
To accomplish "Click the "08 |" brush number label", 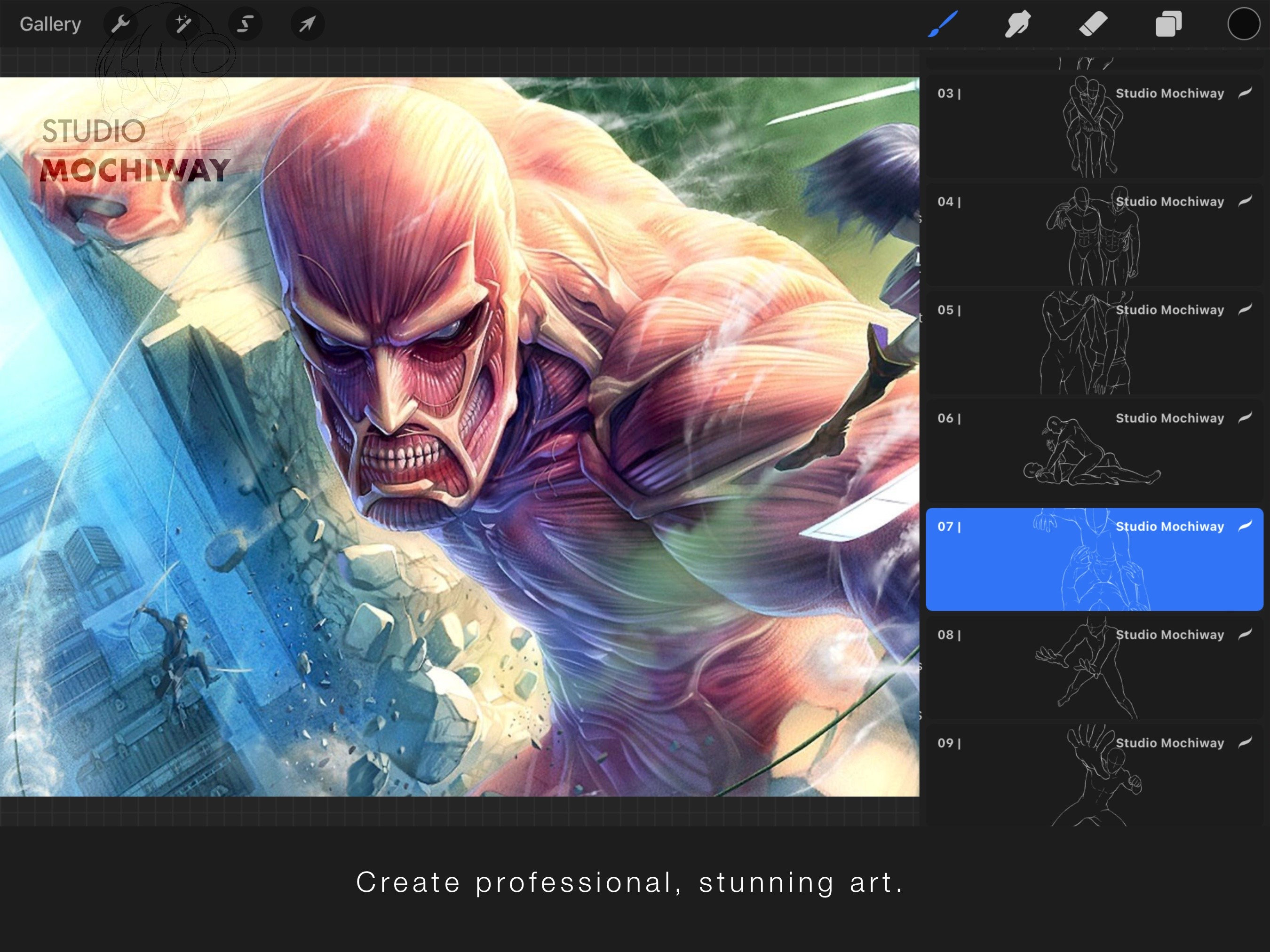I will [949, 635].
